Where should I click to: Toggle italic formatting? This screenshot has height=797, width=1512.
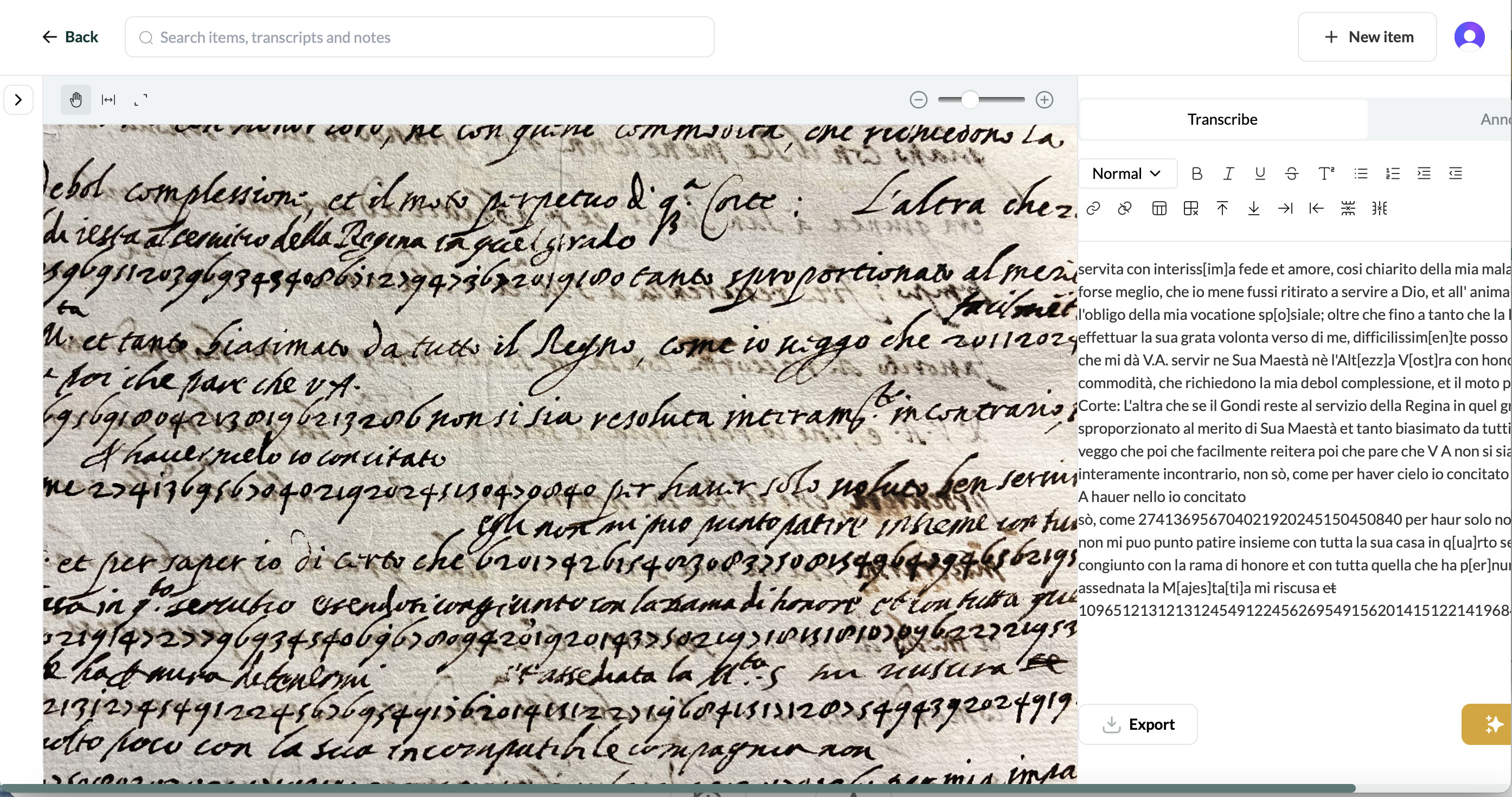click(1228, 173)
